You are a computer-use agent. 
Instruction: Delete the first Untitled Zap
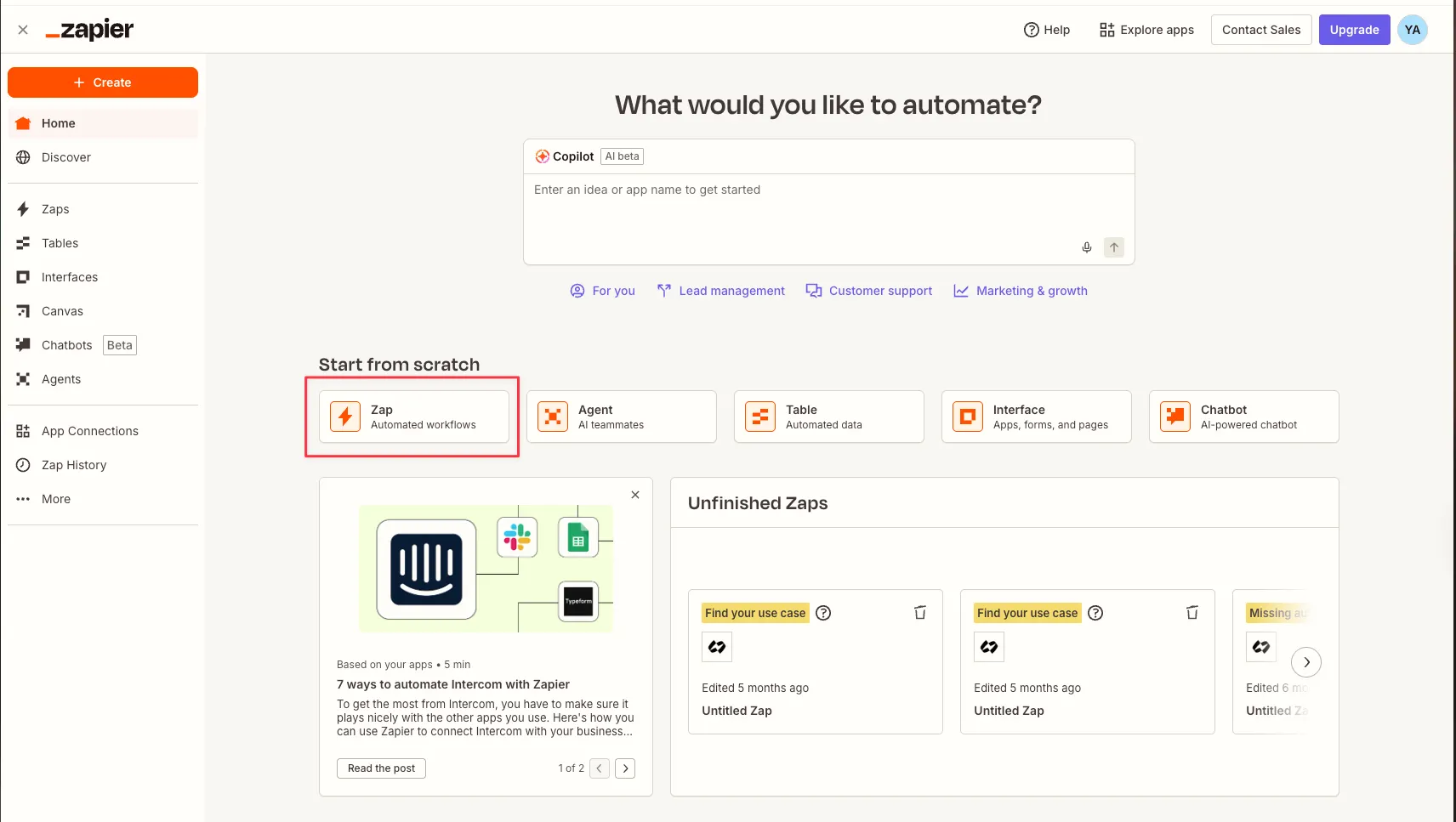(x=920, y=613)
